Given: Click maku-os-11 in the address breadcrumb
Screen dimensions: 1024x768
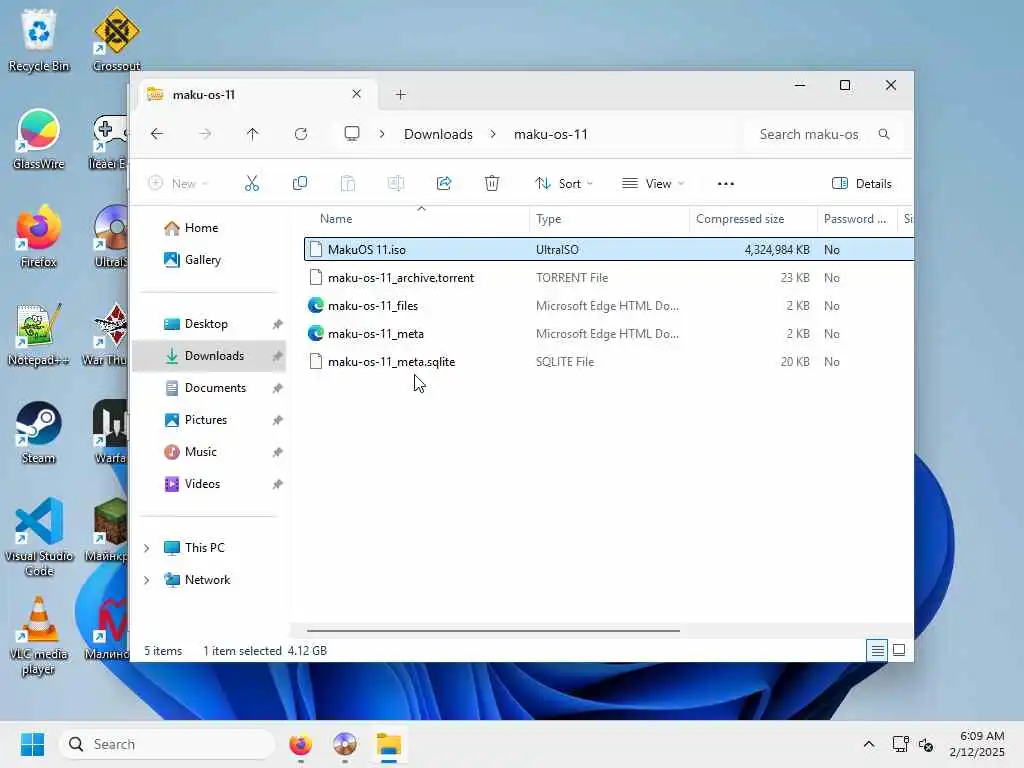Looking at the screenshot, I should (551, 134).
